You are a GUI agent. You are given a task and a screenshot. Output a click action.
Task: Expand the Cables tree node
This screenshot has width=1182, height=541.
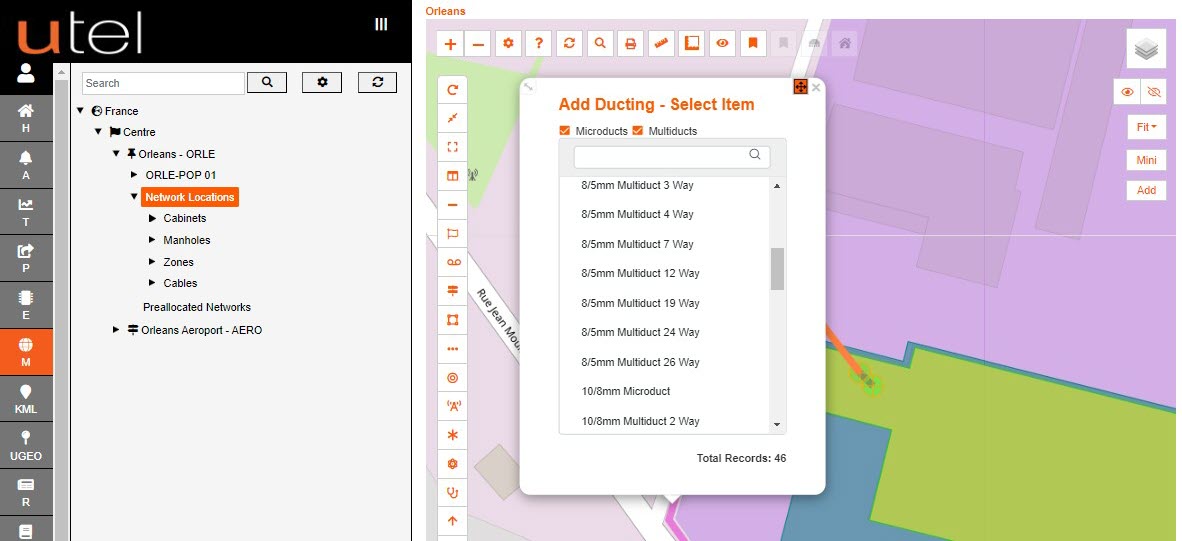point(152,283)
